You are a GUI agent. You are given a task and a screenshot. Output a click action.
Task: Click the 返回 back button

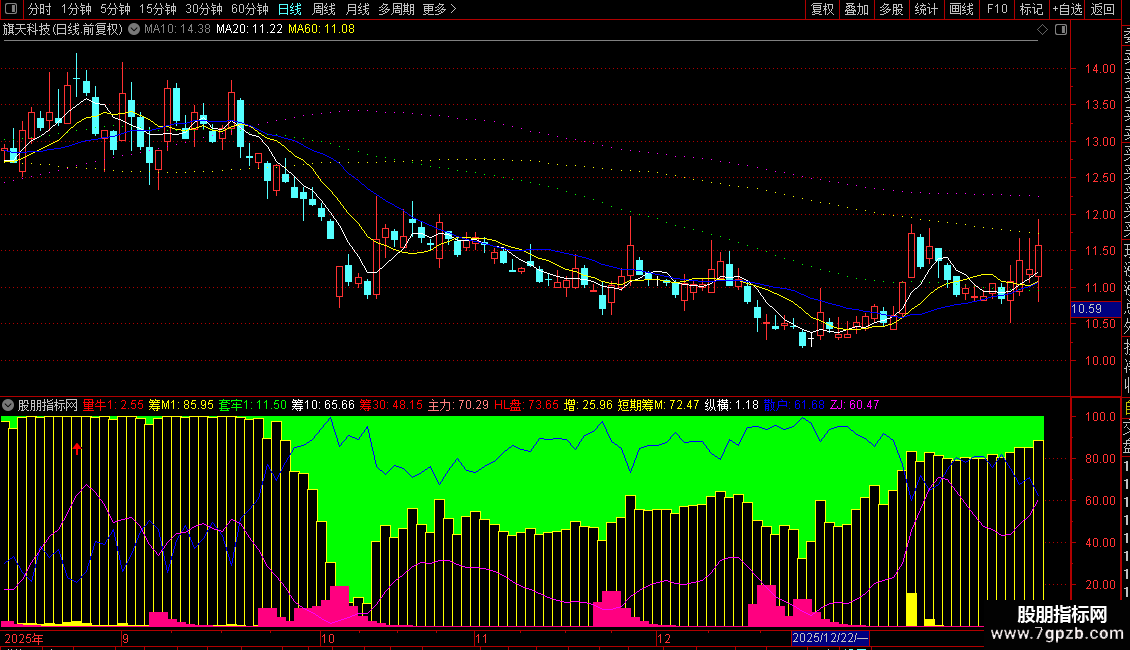point(1103,9)
